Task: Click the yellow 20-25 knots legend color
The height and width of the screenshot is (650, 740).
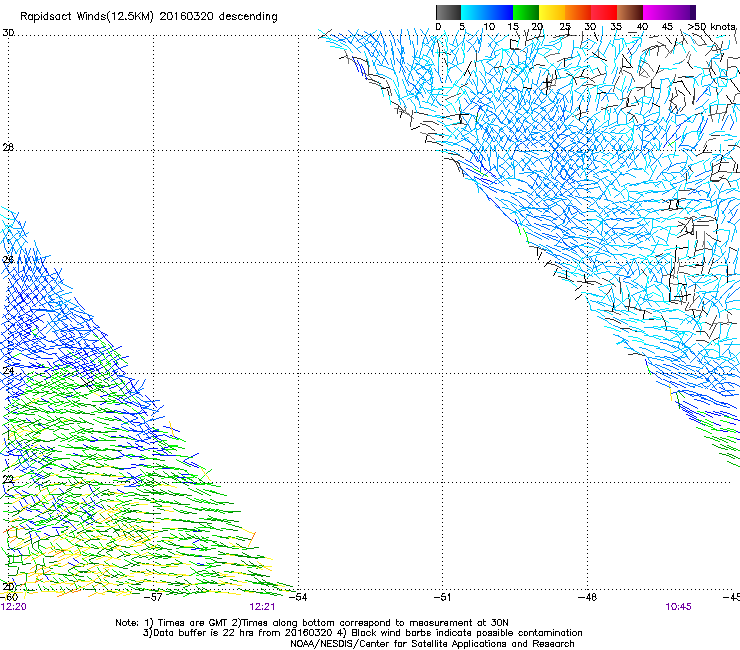Action: [552, 12]
